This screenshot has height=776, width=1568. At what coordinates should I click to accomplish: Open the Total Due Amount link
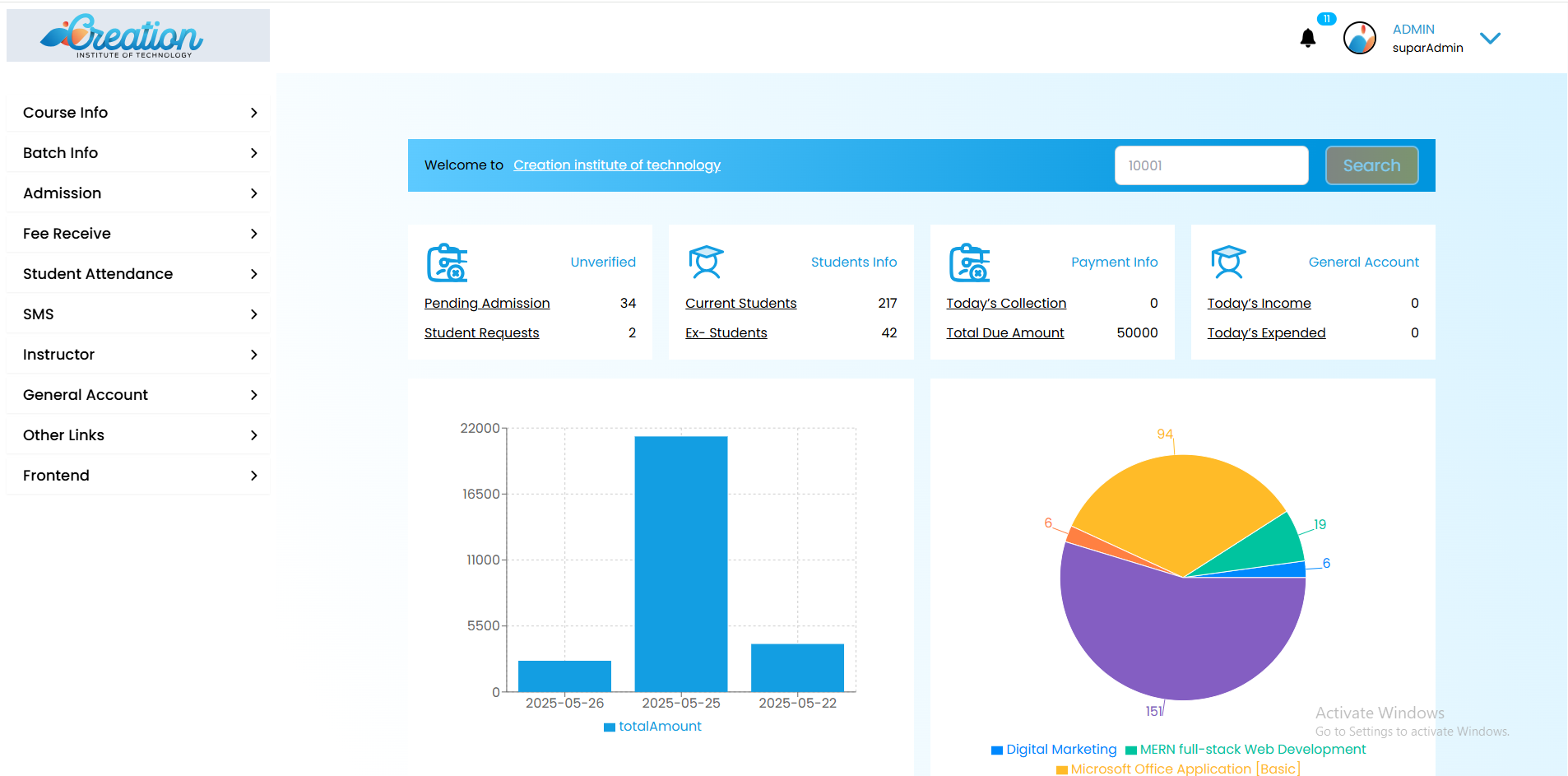tap(1004, 332)
